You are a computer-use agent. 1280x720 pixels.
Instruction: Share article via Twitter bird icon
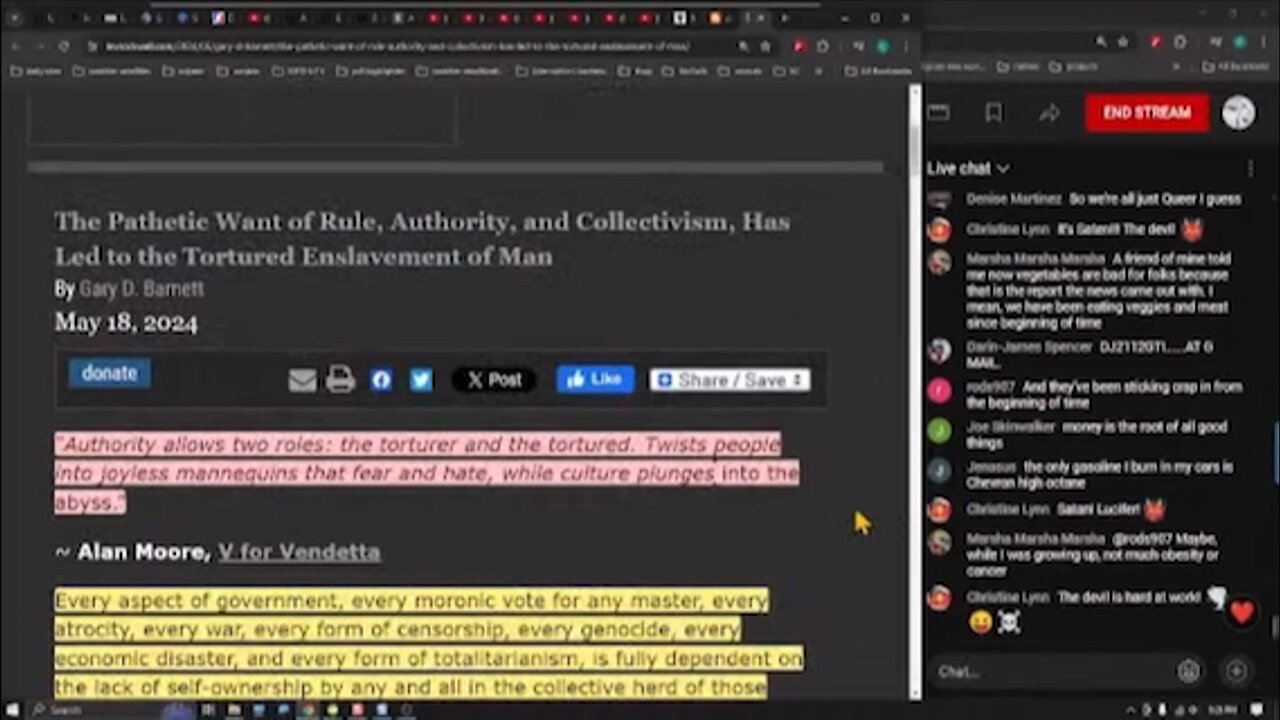click(421, 380)
